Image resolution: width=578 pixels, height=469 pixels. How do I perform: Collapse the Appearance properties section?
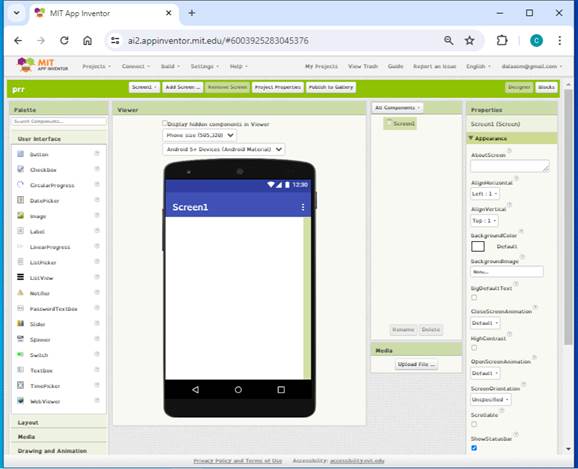[x=512, y=138]
